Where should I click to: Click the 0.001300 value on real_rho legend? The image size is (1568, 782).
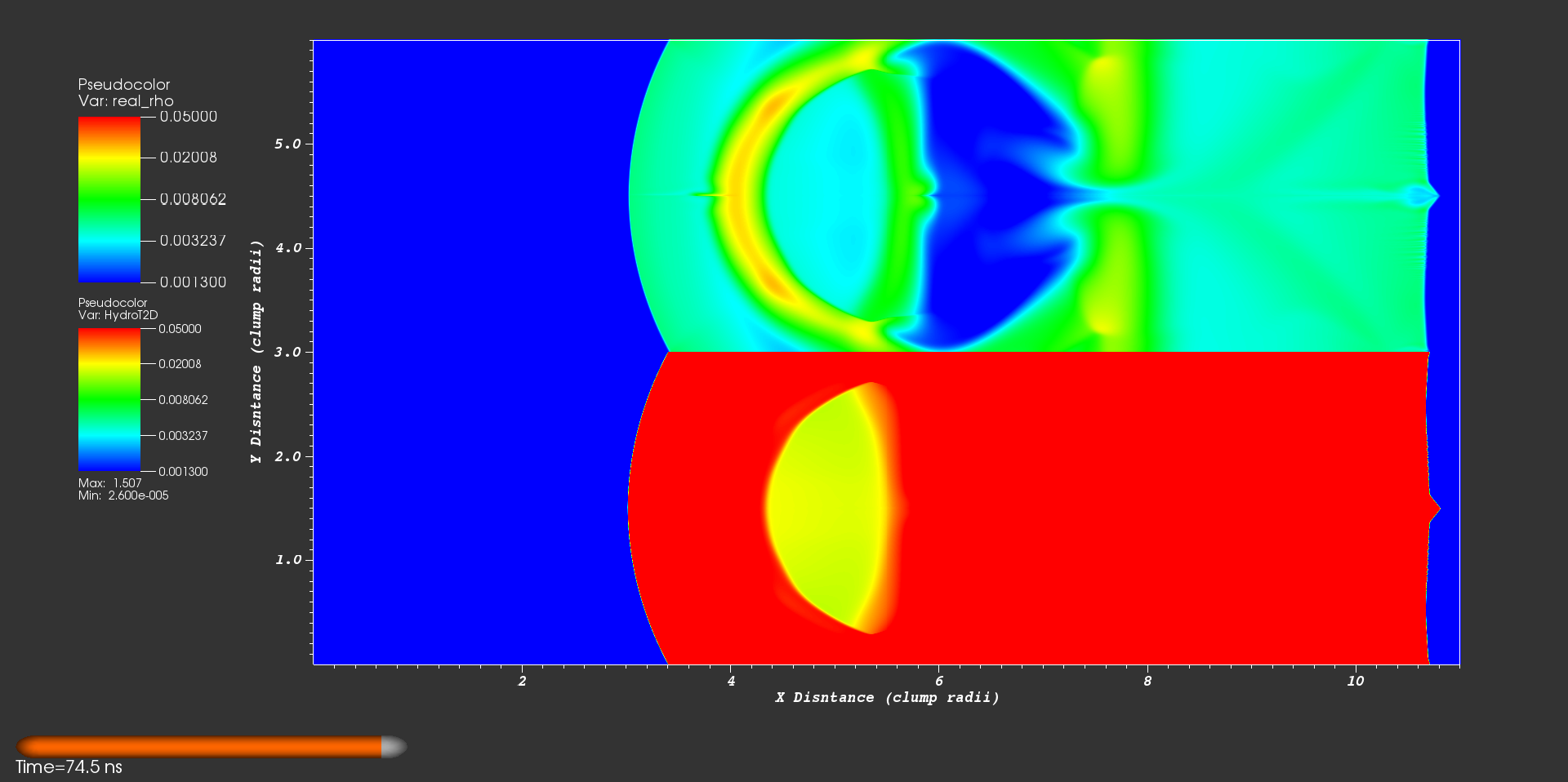pyautogui.click(x=193, y=282)
